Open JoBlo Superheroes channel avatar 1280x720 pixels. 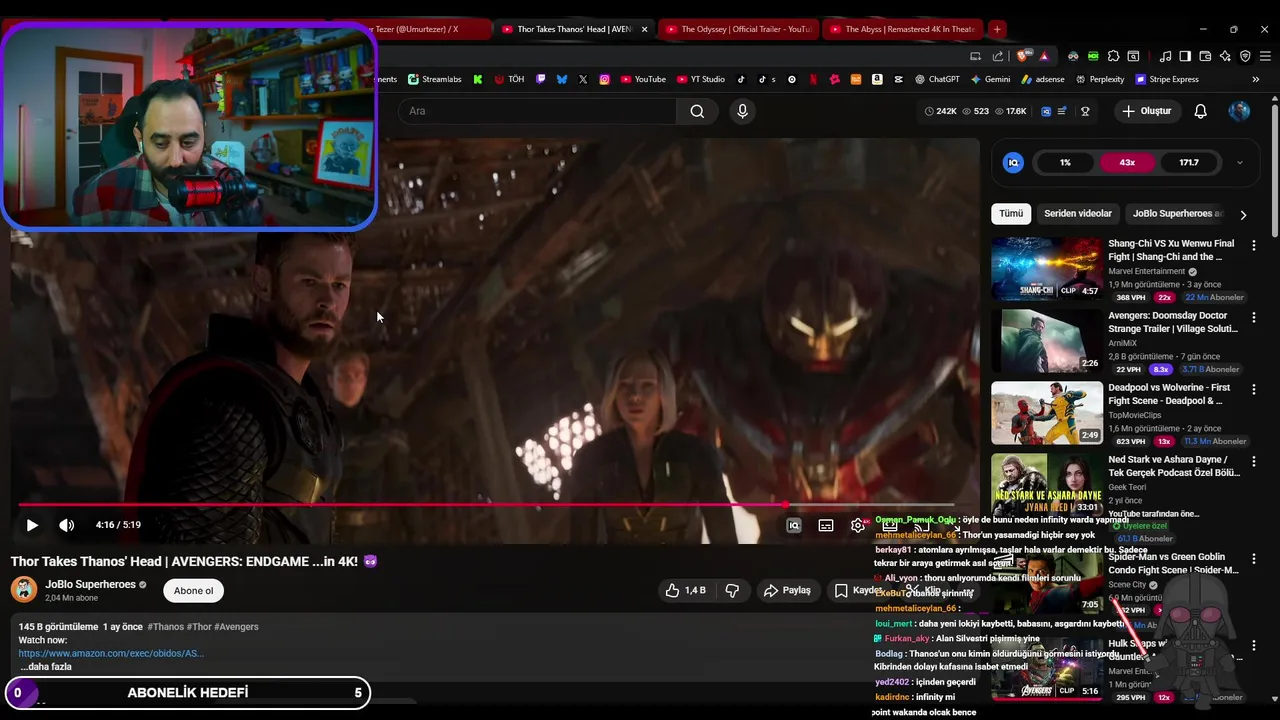pos(24,589)
